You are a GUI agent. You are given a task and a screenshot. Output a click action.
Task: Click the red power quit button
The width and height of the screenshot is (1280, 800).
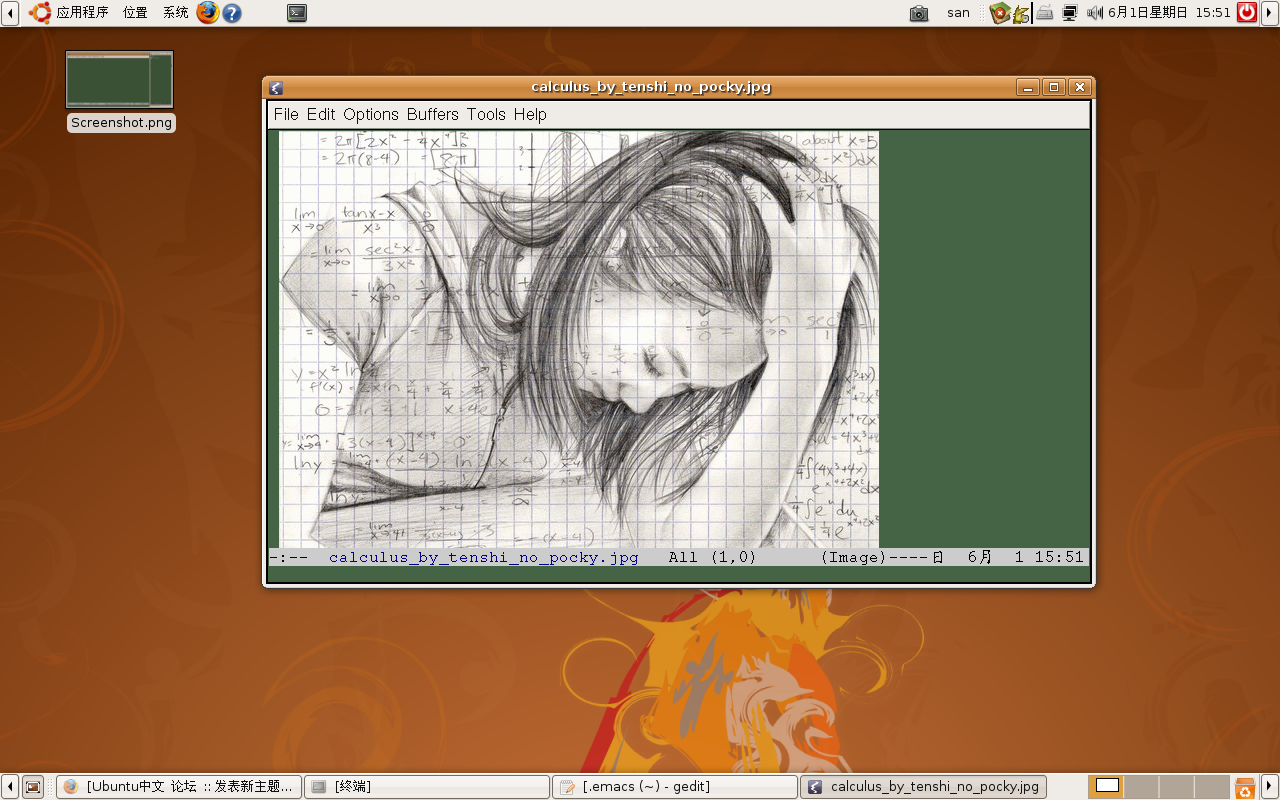tap(1247, 13)
